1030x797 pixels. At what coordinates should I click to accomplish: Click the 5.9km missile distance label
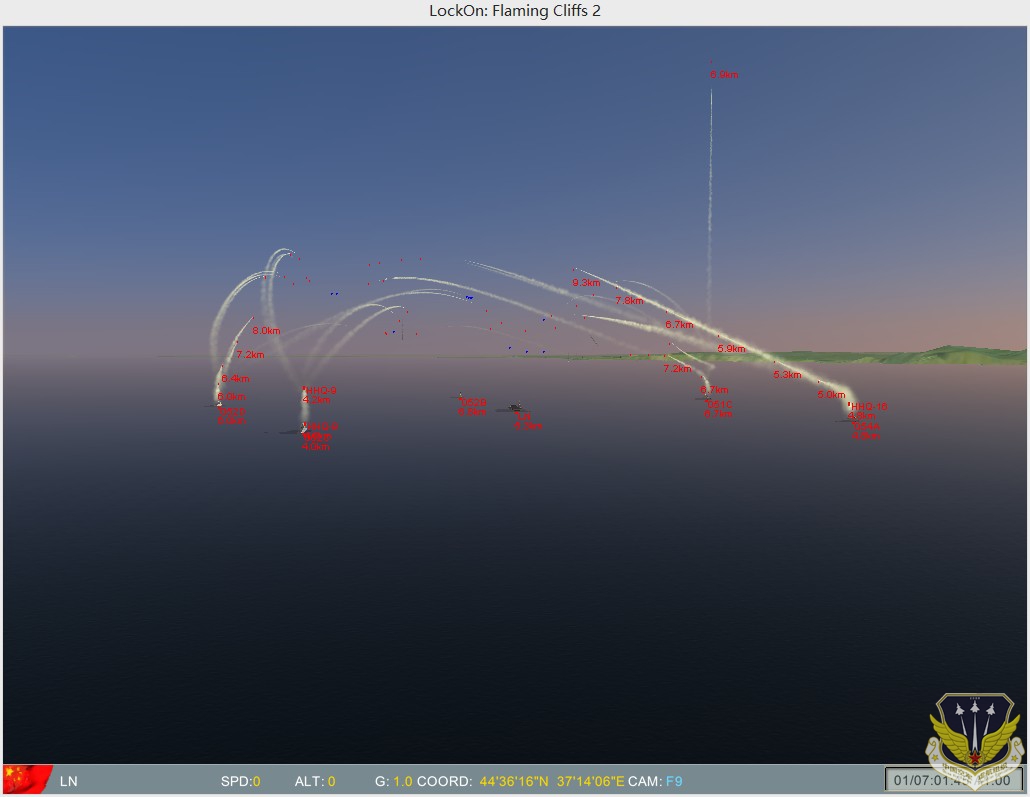pos(731,348)
